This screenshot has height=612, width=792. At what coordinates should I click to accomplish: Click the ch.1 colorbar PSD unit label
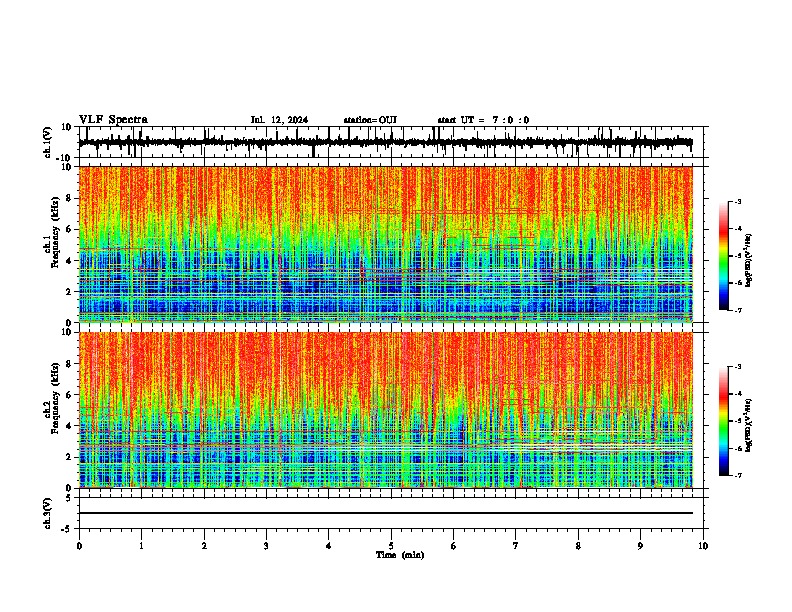click(749, 261)
